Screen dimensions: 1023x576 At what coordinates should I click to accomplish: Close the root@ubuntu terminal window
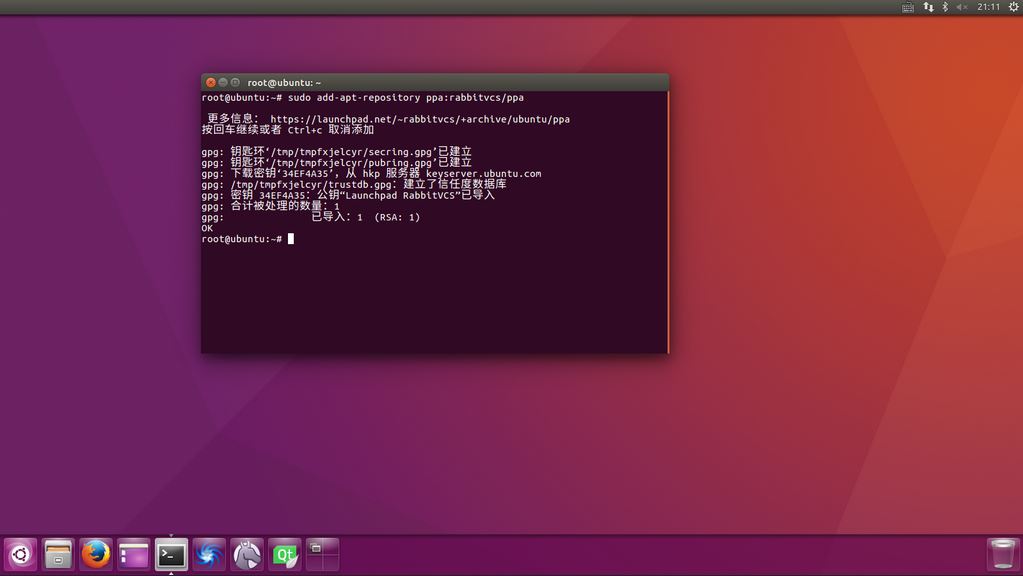(210, 82)
